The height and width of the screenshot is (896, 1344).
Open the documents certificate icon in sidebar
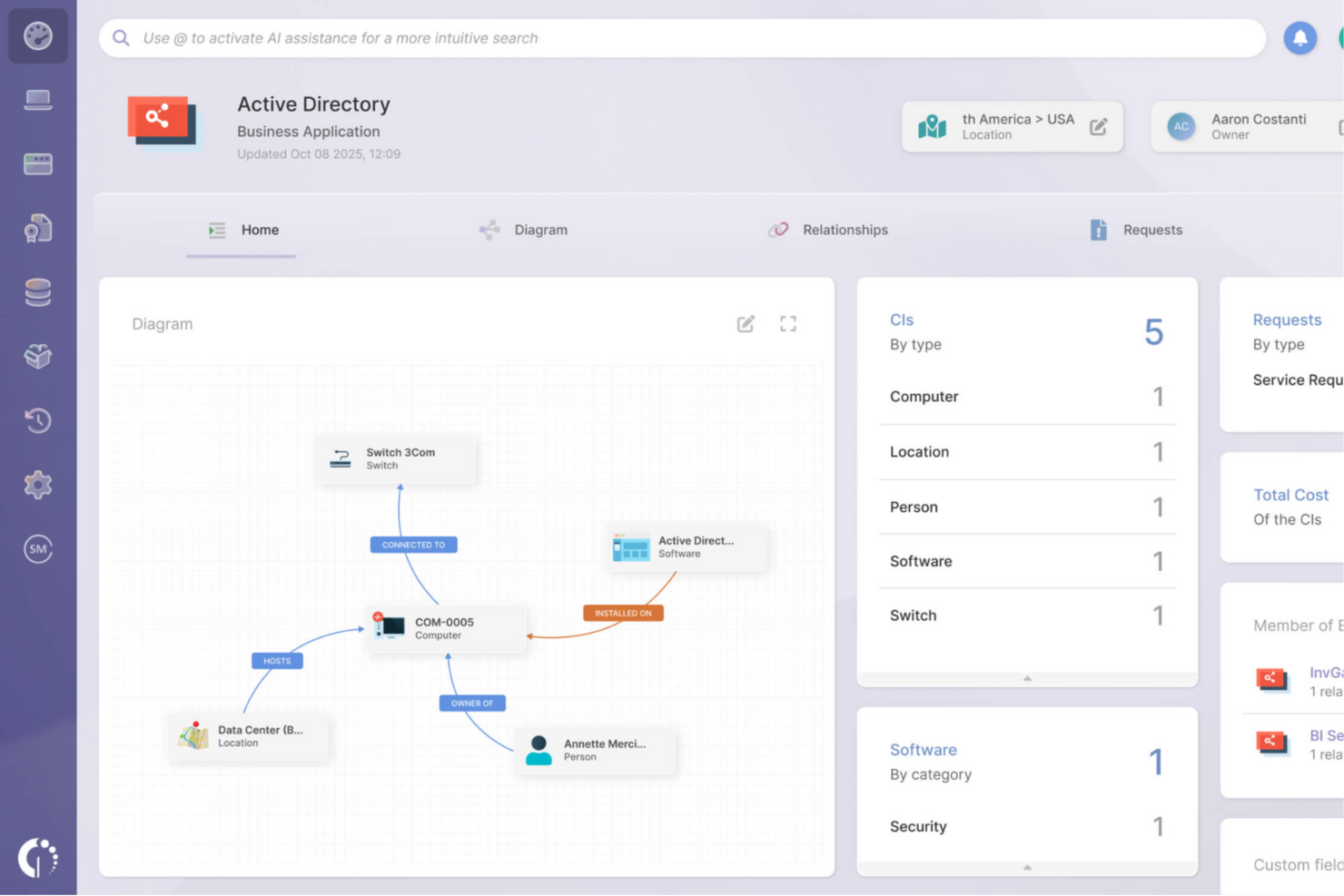[x=38, y=229]
